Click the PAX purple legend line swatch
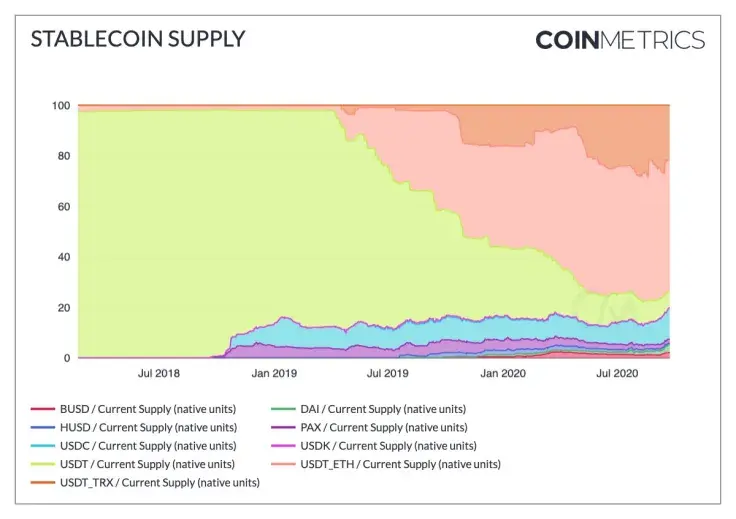736x519 pixels. coord(284,427)
